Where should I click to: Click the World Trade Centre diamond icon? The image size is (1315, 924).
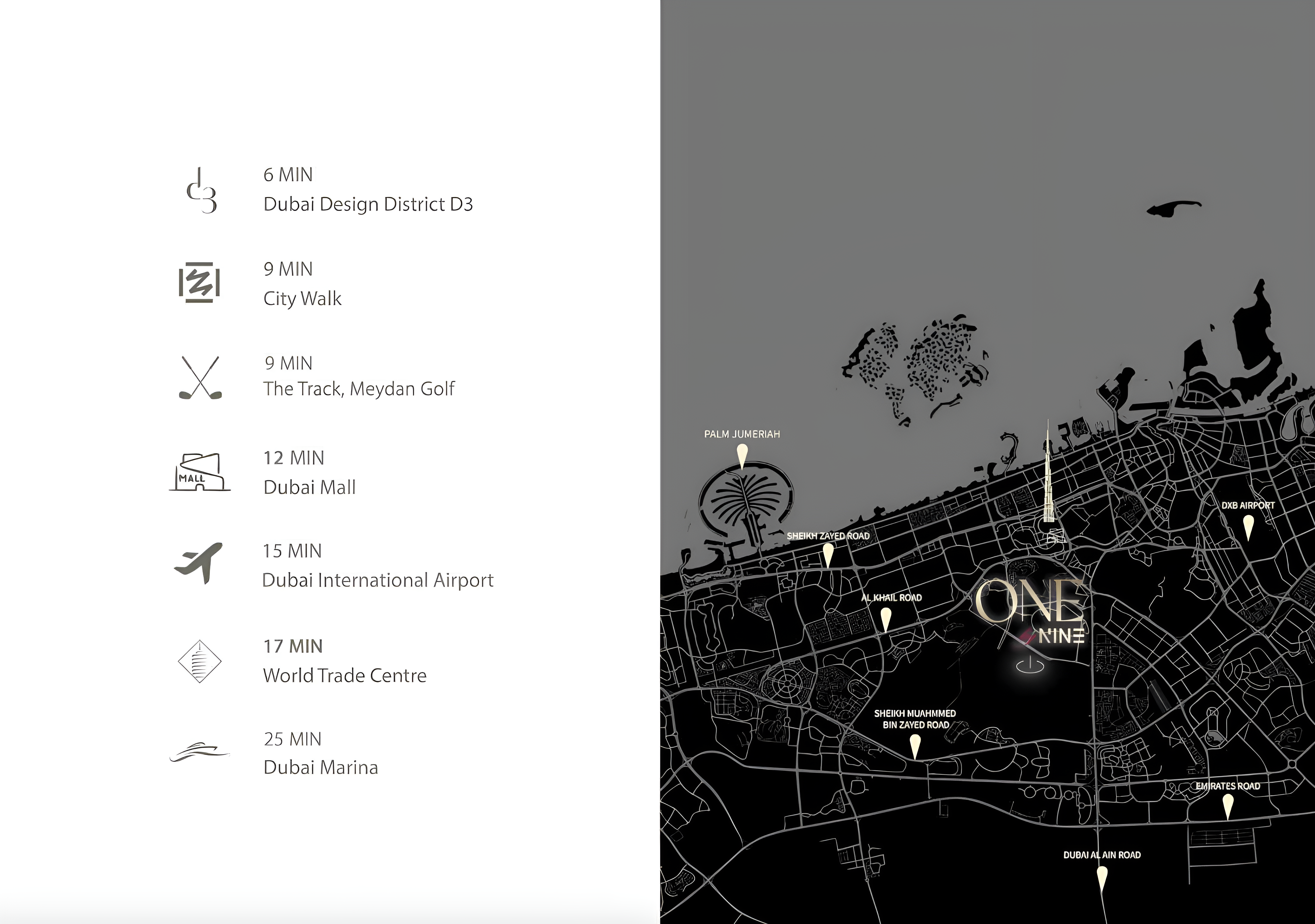[x=199, y=661]
